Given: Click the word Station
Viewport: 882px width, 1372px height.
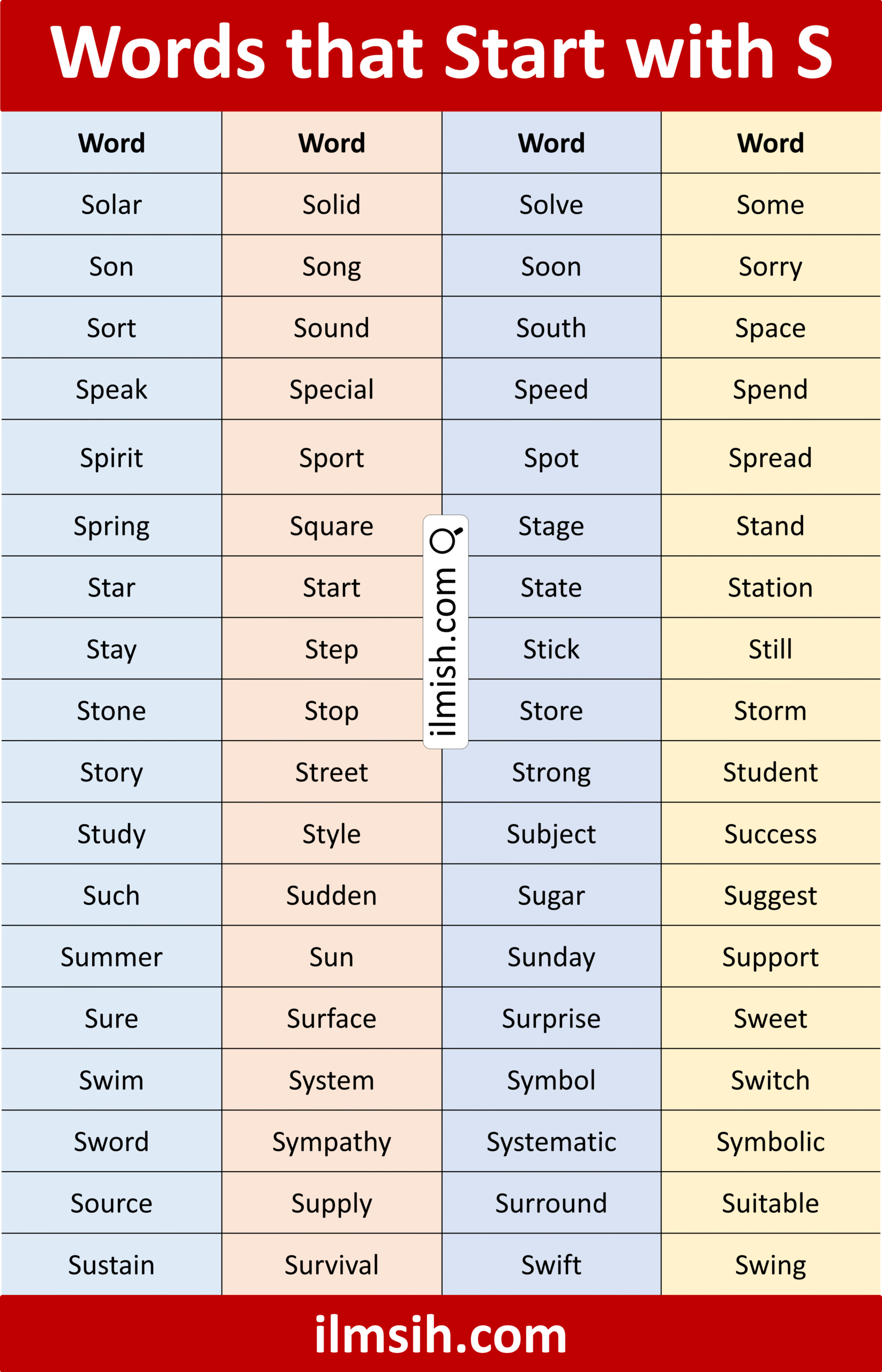Looking at the screenshot, I should (x=771, y=588).
